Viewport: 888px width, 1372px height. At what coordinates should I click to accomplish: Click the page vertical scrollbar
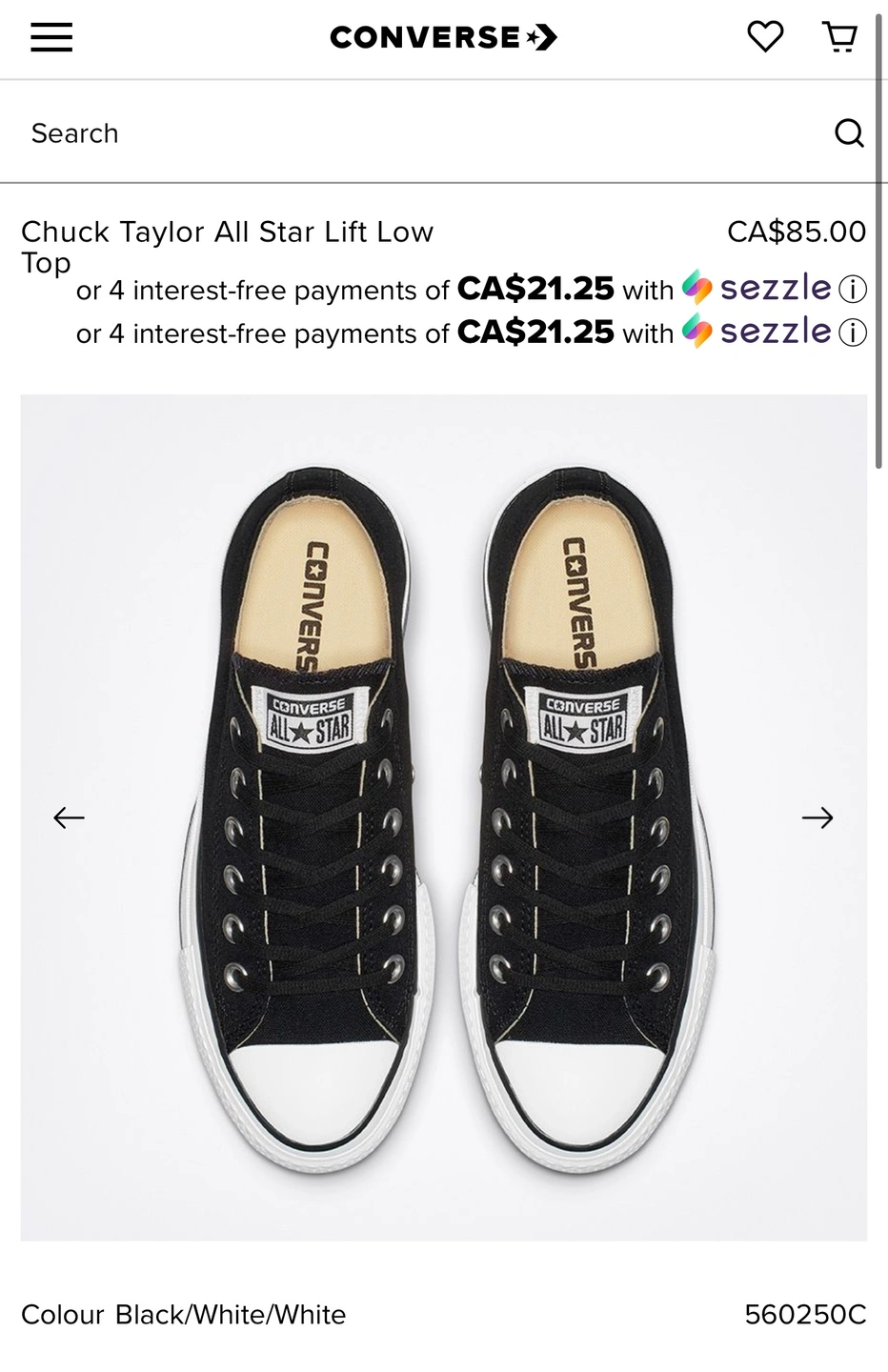point(879,238)
